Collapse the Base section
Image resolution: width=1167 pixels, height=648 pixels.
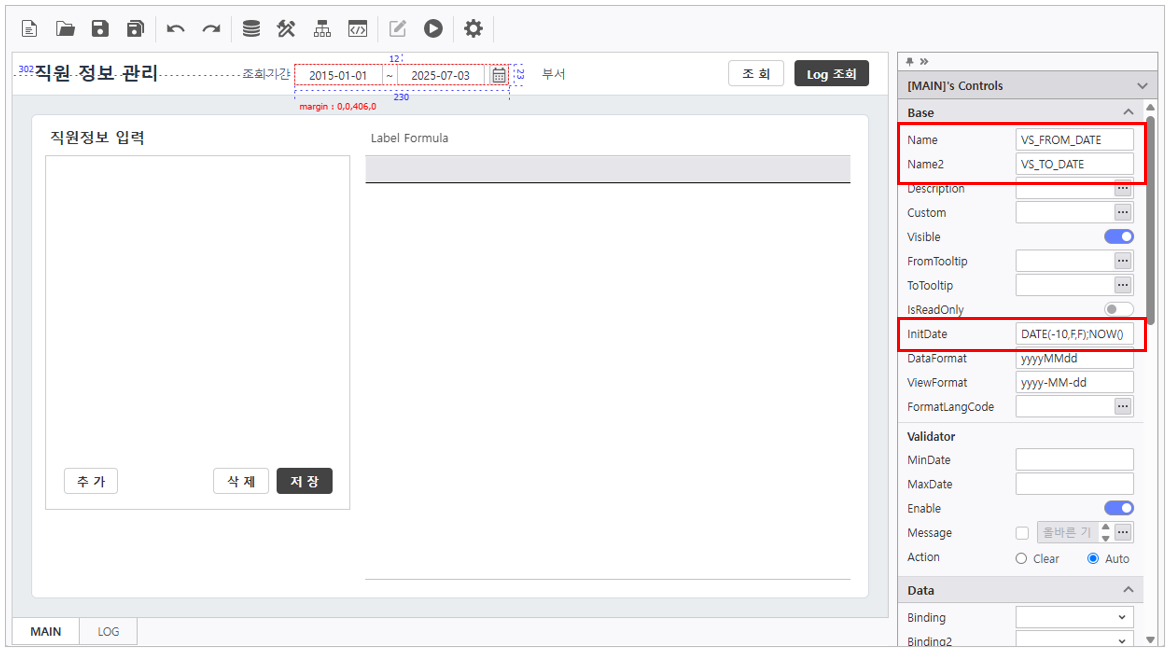[x=1128, y=113]
